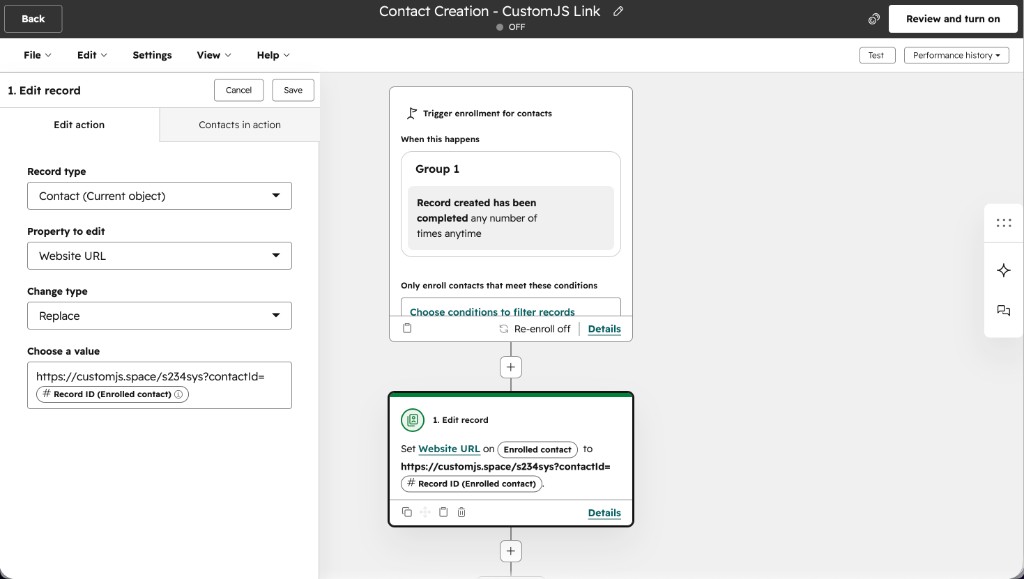The height and width of the screenshot is (579, 1024).
Task: Click Choose conditions to filter records
Action: (x=492, y=312)
